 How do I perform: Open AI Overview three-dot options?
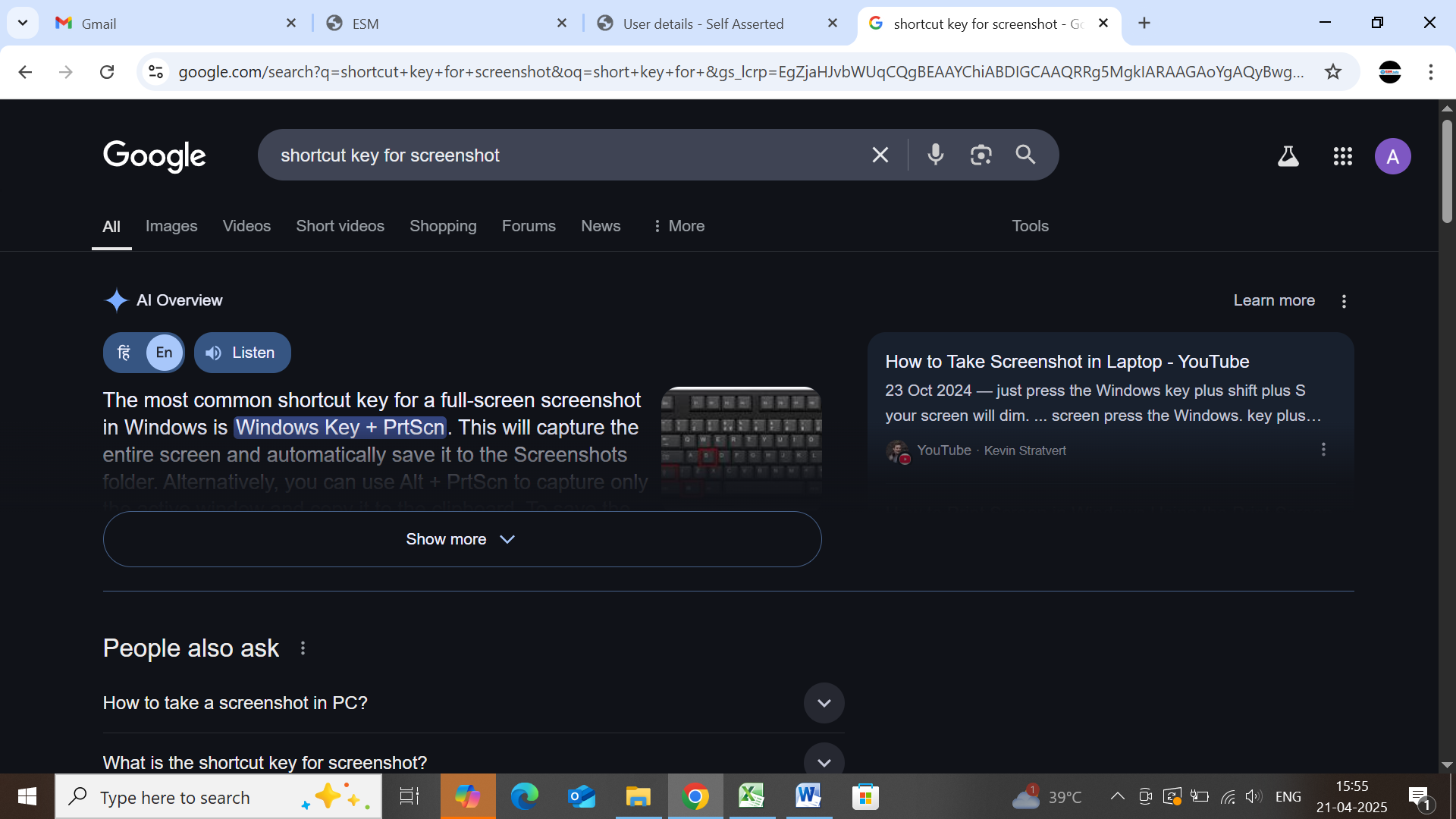point(1344,301)
